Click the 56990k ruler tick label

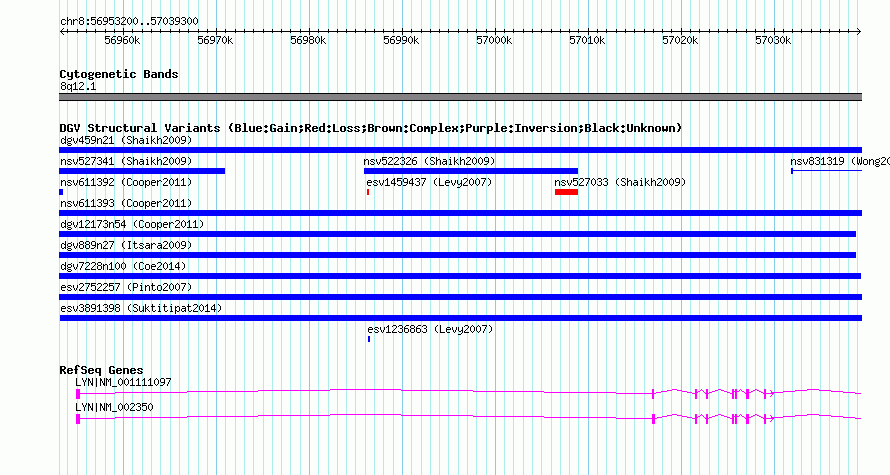point(401,41)
